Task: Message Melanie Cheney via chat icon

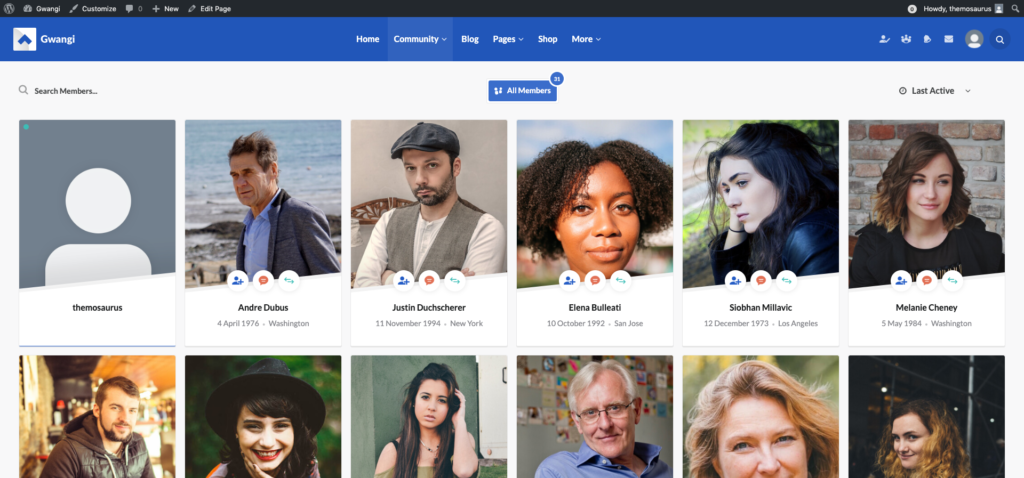Action: click(x=927, y=280)
